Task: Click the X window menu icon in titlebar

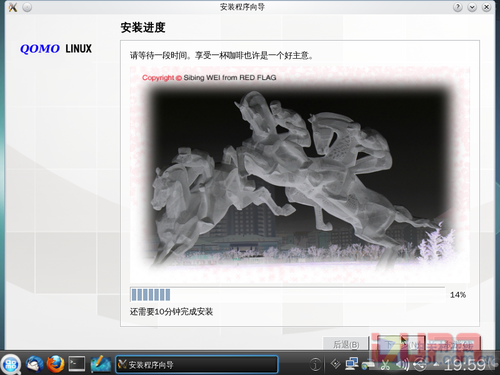Action: tap(13, 7)
